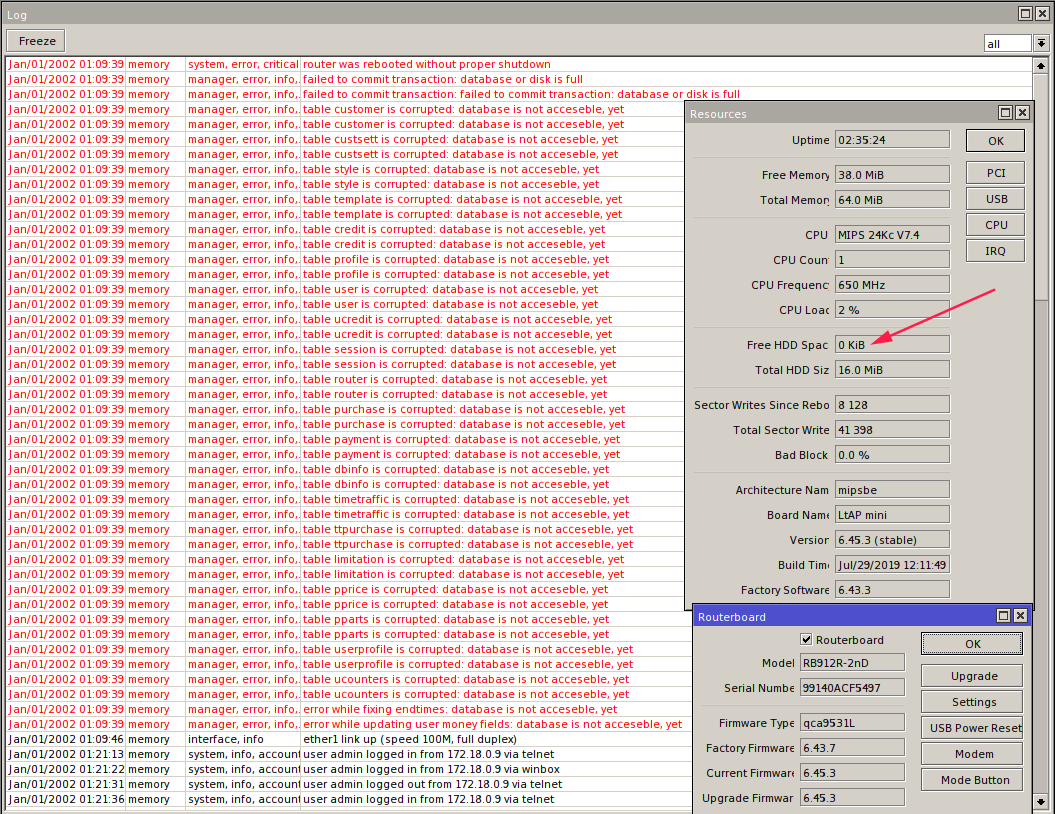
Task: Click the Modem button in Routerboard window
Action: tap(972, 754)
